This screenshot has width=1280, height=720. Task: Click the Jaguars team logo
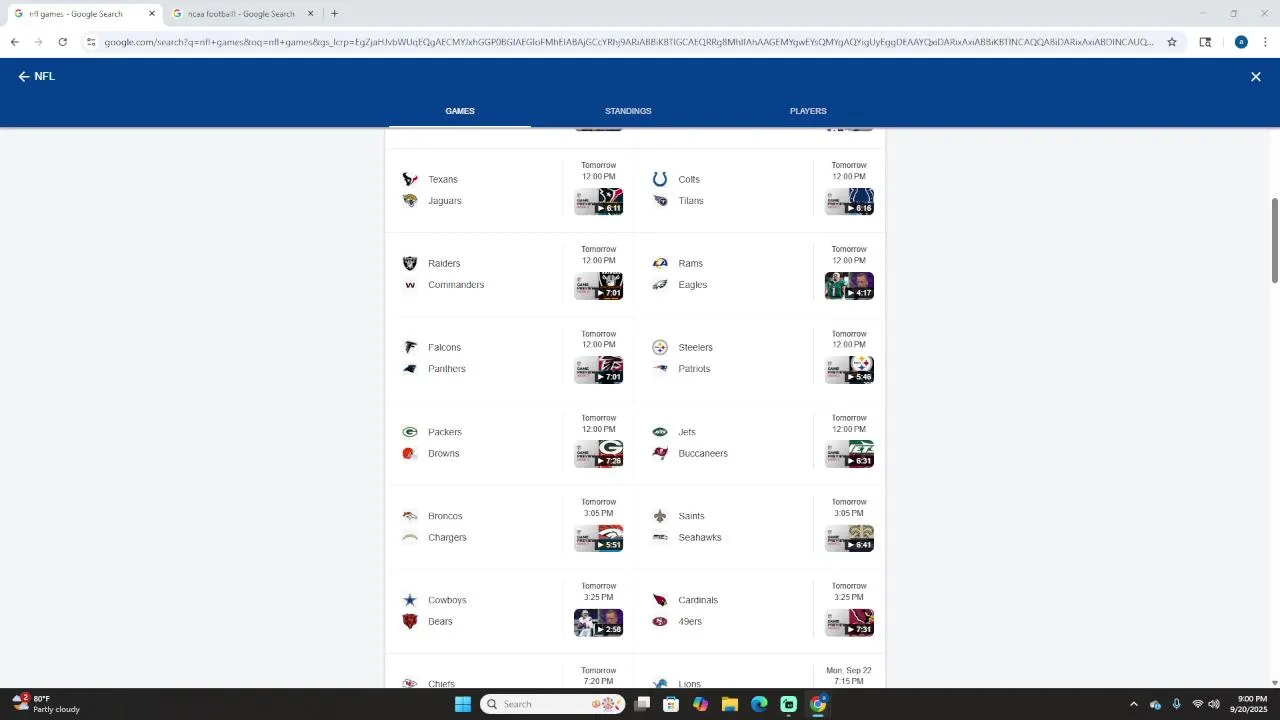coord(410,201)
